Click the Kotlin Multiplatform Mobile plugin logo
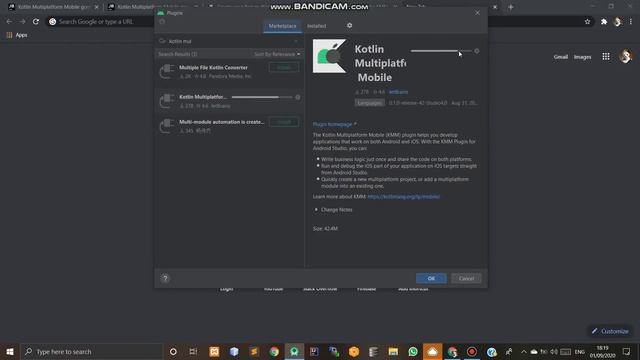Viewport: 640px width, 360px height. [x=329, y=56]
